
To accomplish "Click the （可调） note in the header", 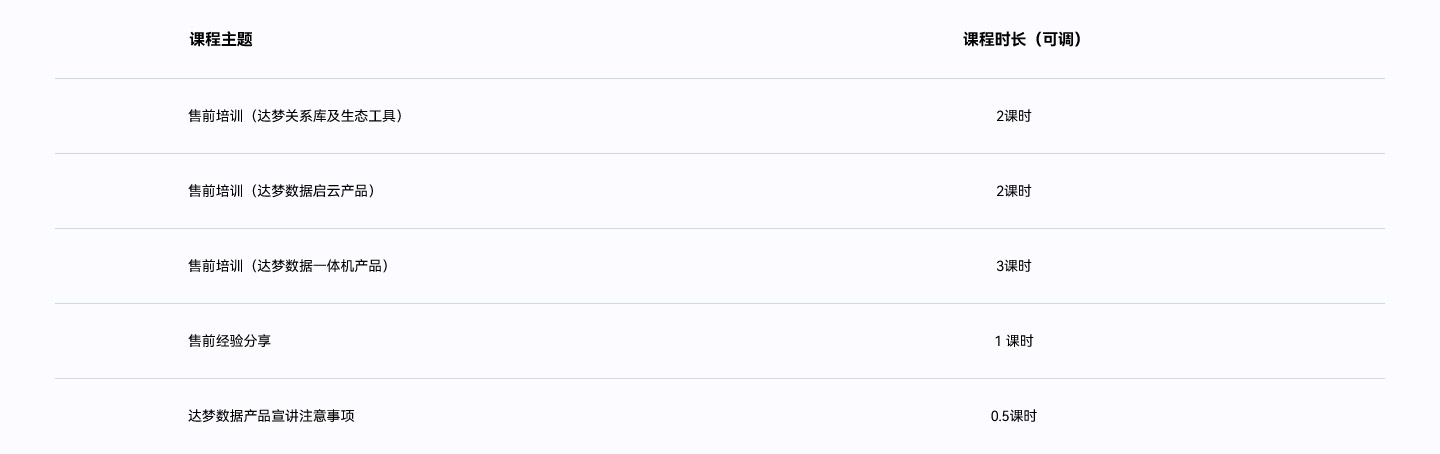I will pyautogui.click(x=1058, y=40).
